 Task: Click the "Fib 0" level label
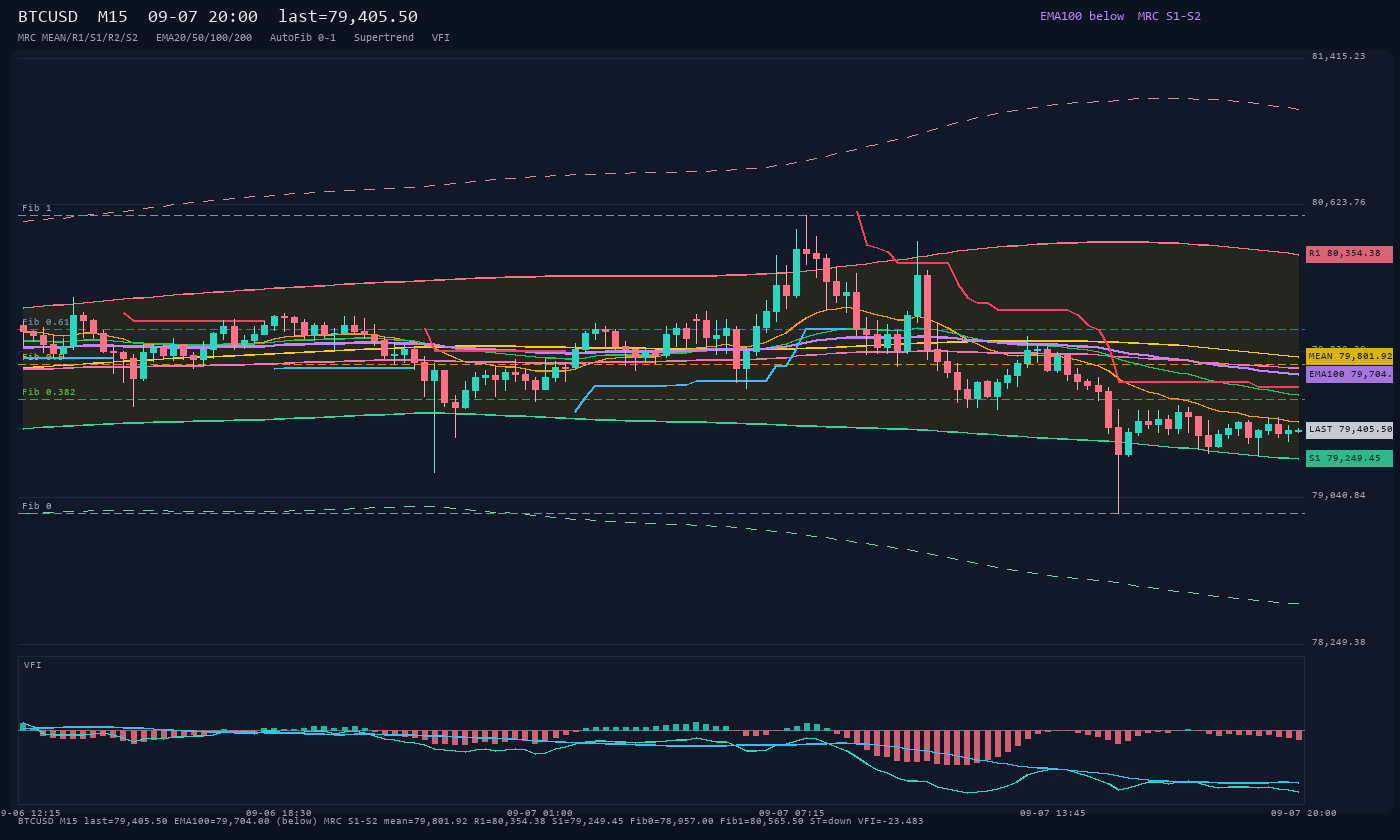(x=37, y=506)
